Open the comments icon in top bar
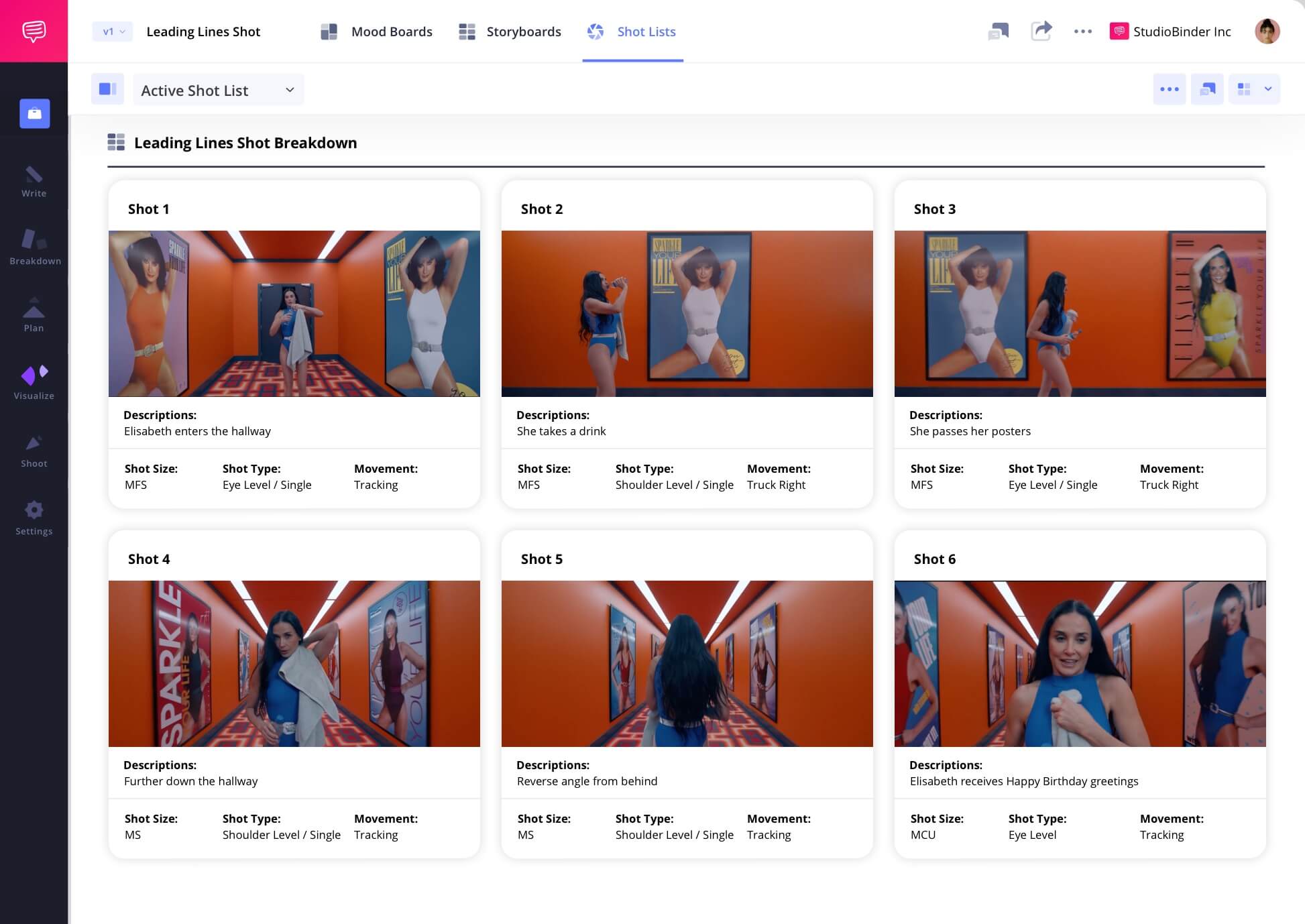Screen dimensions: 1305x924 (x=999, y=31)
